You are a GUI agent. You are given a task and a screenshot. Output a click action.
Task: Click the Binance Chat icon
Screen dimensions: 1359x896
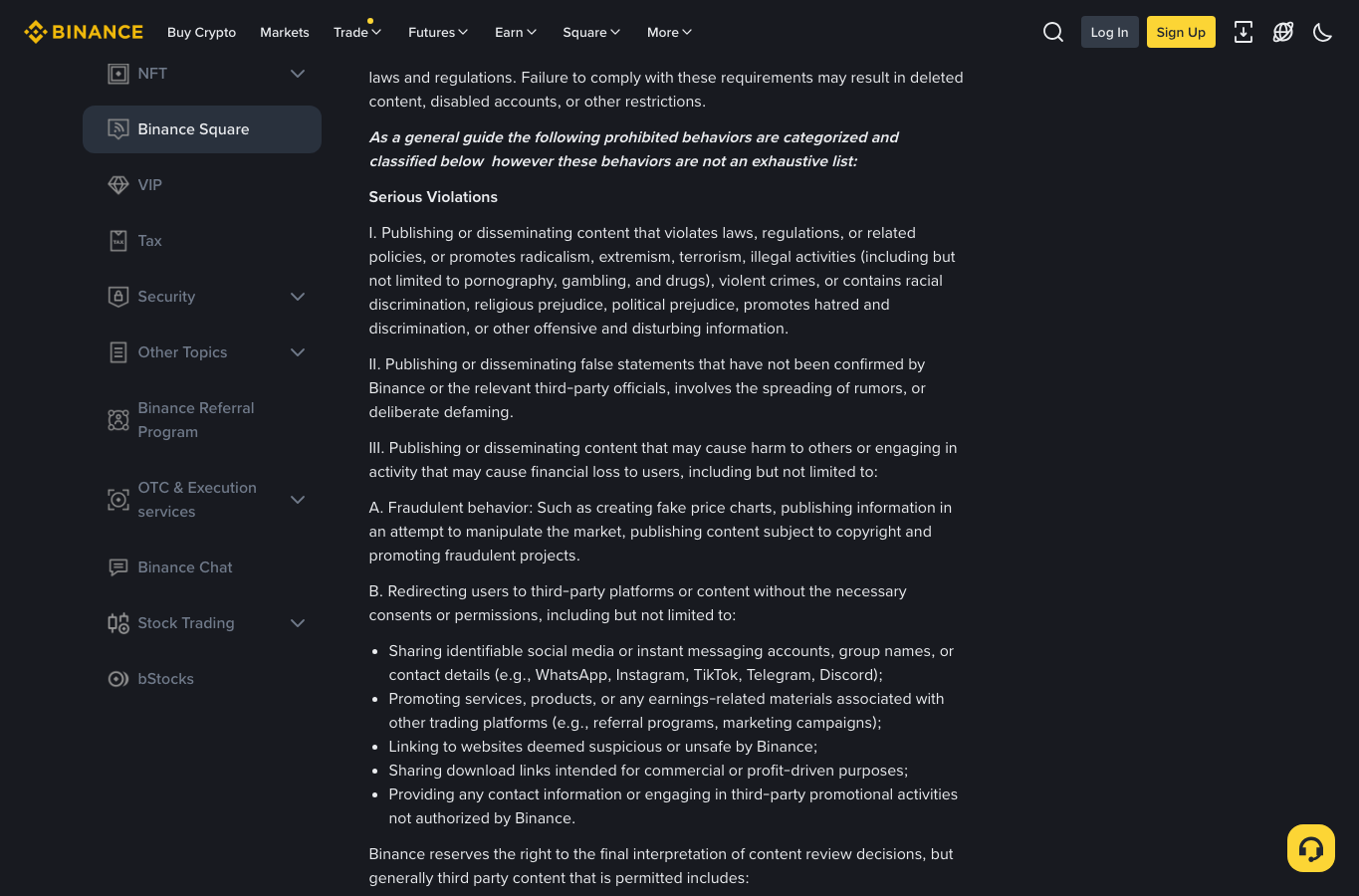[x=118, y=567]
